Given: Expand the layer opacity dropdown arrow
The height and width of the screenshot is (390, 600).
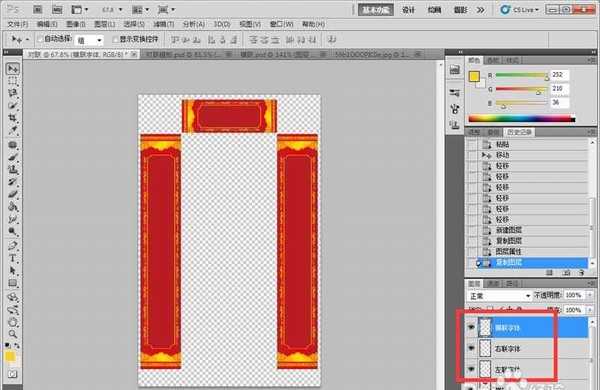Looking at the screenshot, I should tap(590, 295).
